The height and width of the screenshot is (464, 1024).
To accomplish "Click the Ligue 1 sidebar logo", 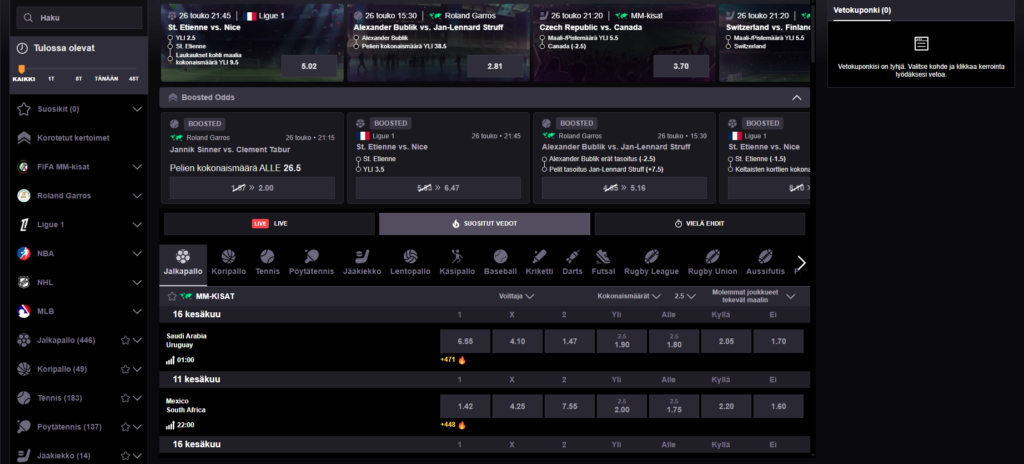I will (x=24, y=224).
